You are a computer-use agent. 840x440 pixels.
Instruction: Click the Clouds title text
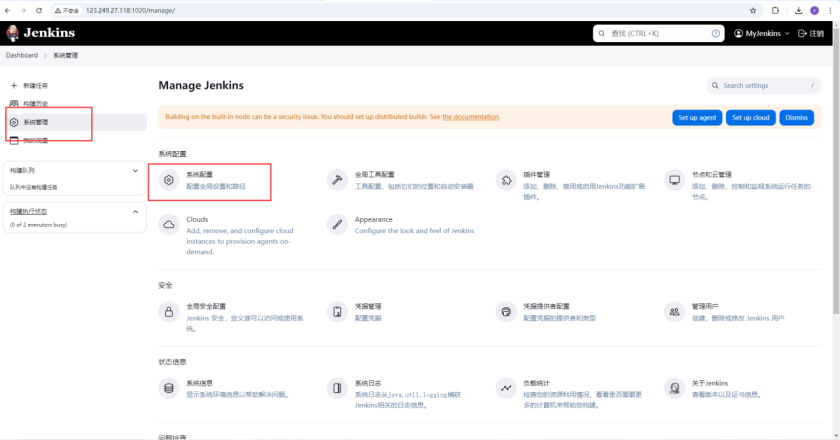[197, 219]
